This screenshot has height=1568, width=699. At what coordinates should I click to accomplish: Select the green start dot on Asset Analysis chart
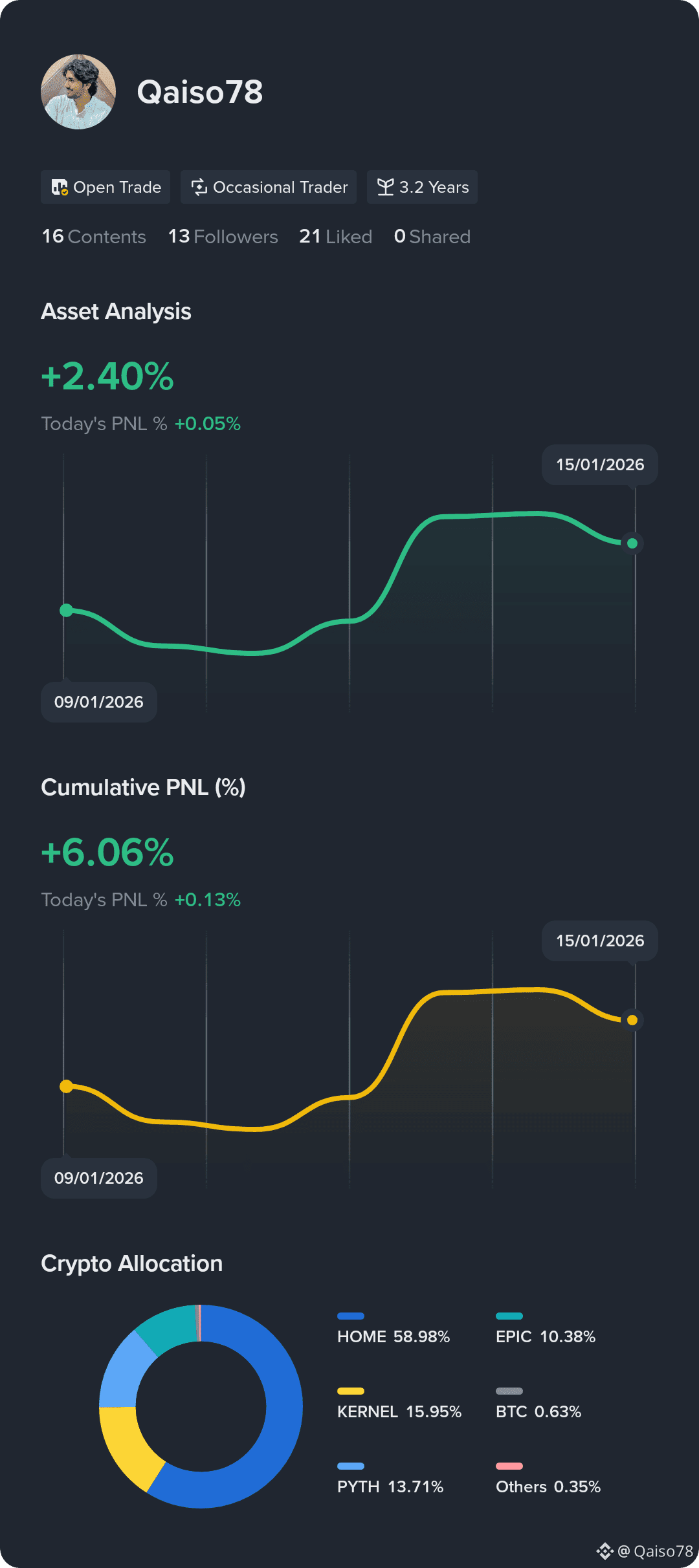pyautogui.click(x=66, y=610)
